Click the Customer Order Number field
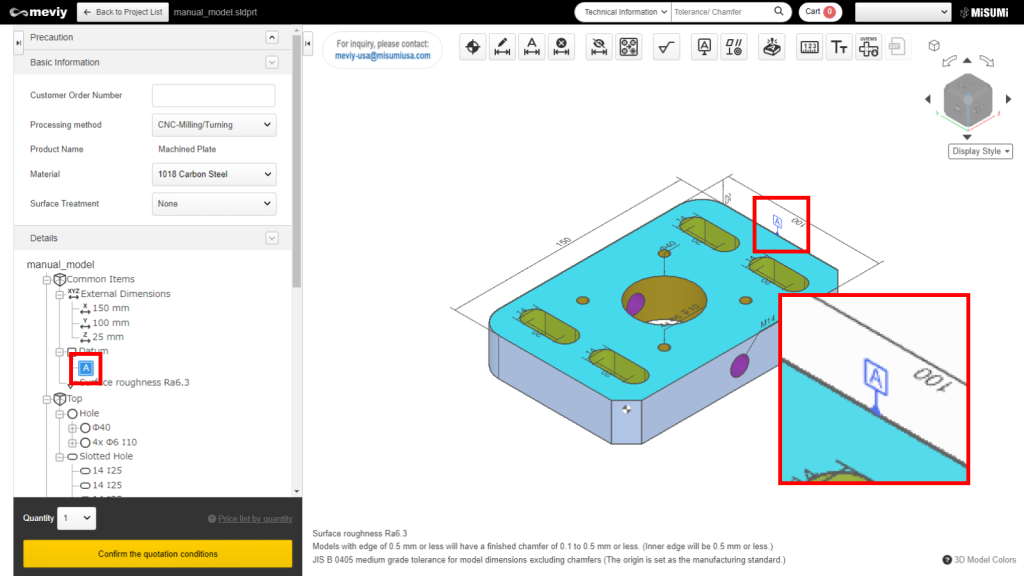The image size is (1024, 576). (213, 95)
